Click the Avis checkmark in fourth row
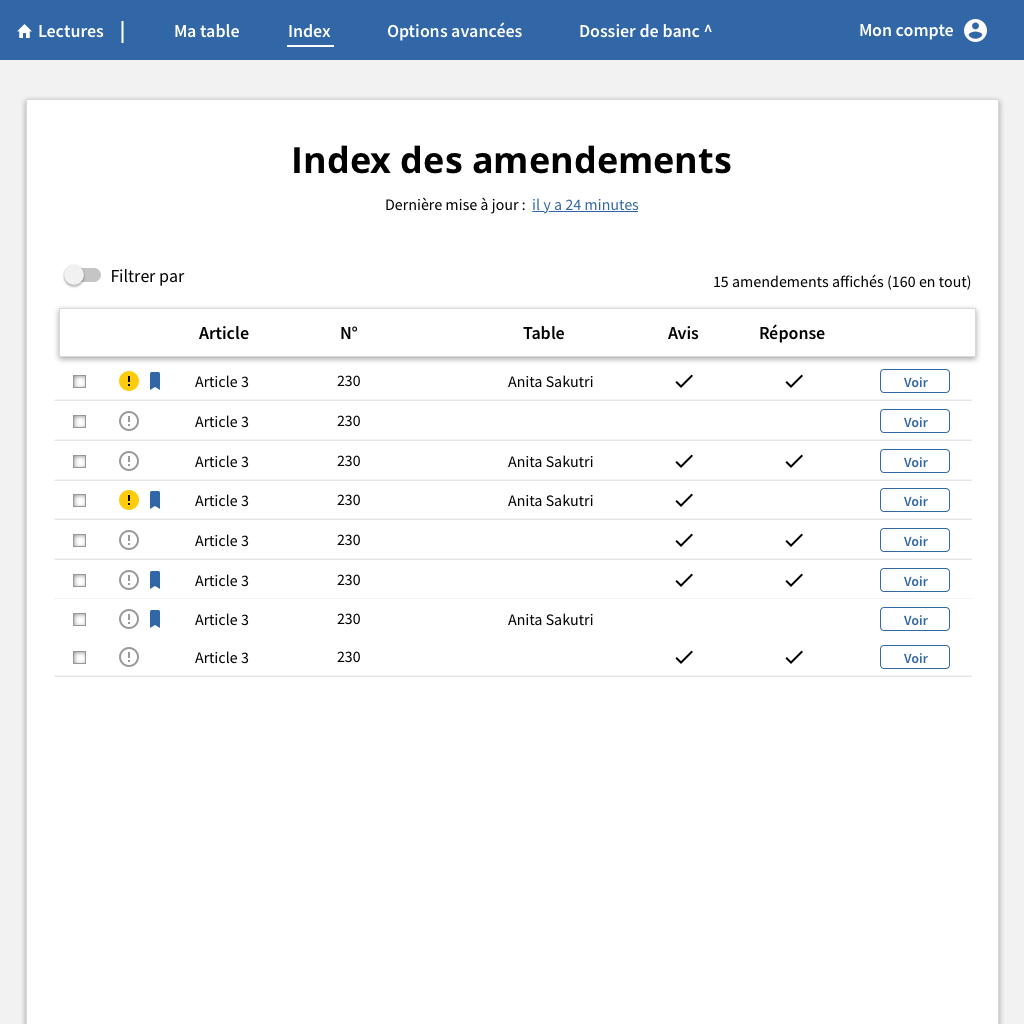This screenshot has height=1024, width=1024. [x=684, y=501]
